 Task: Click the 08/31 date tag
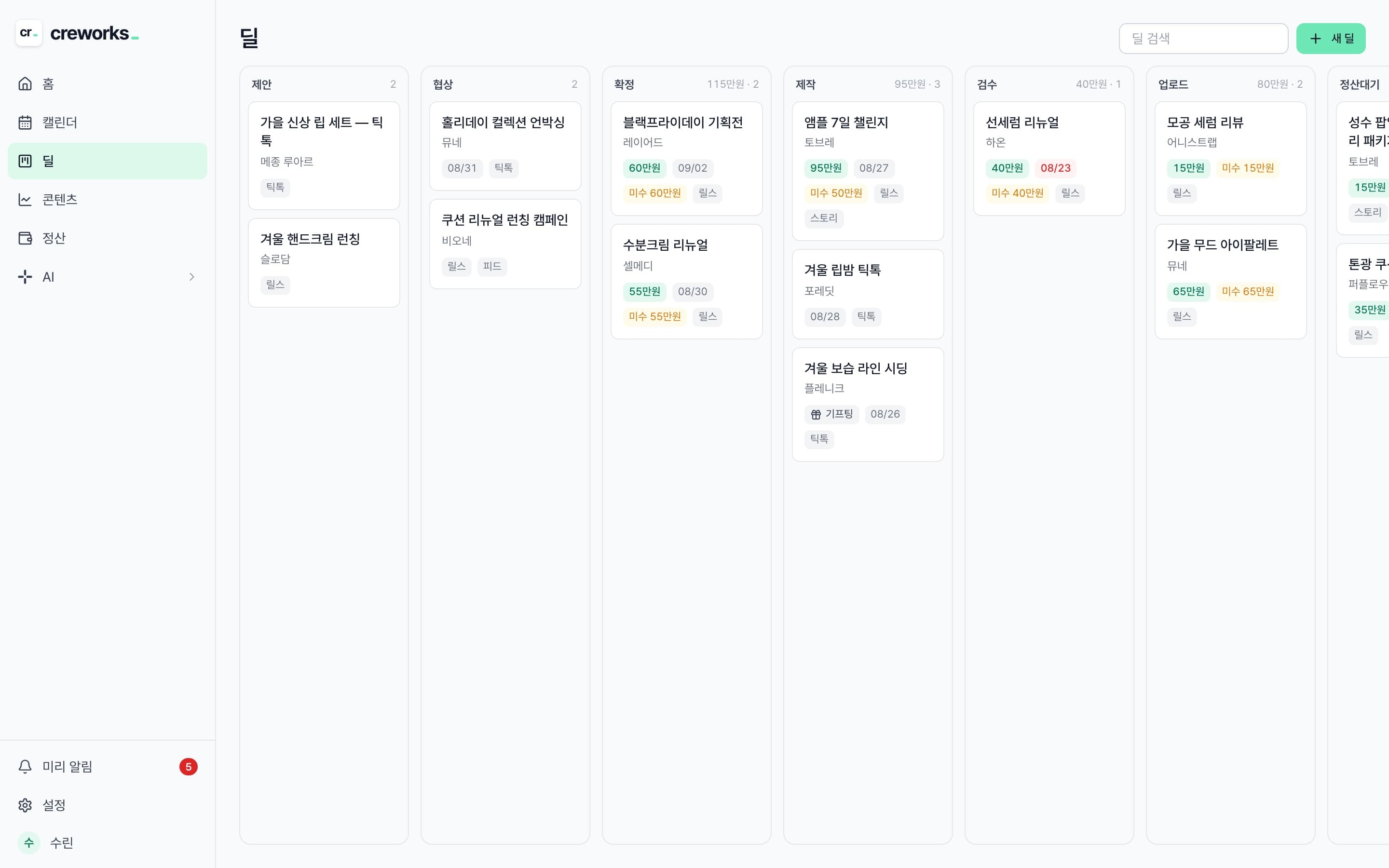pyautogui.click(x=462, y=168)
